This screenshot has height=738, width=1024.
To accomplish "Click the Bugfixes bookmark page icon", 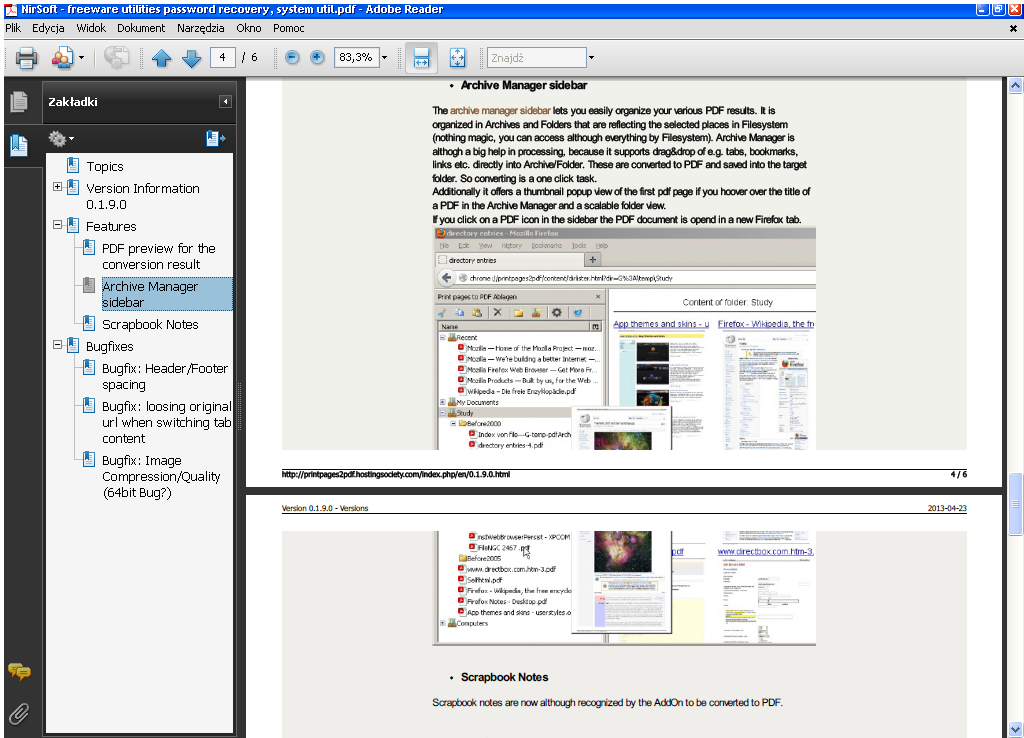I will coord(73,345).
